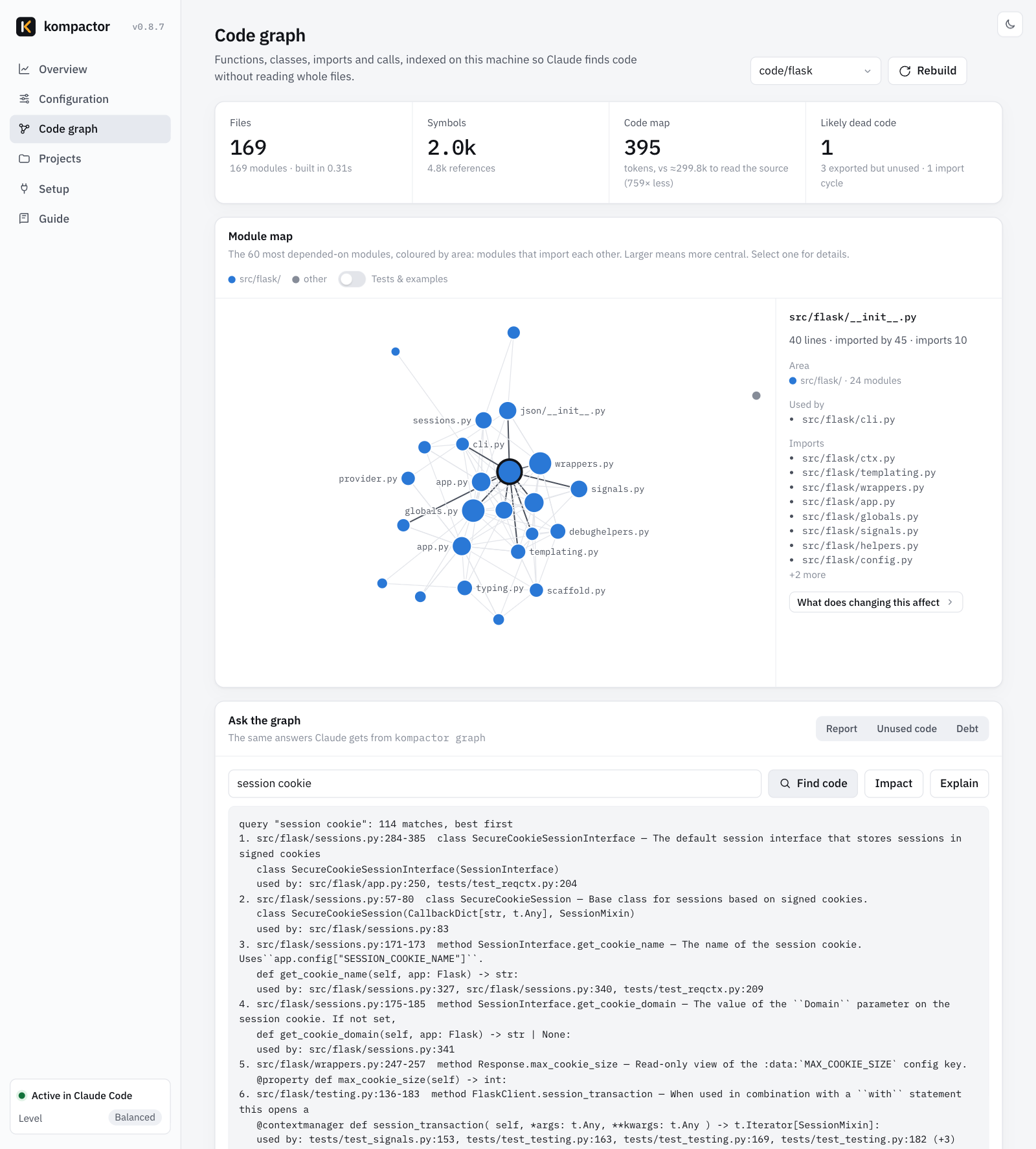Click the Code graph branch icon
1036x1149 pixels.
tap(24, 129)
